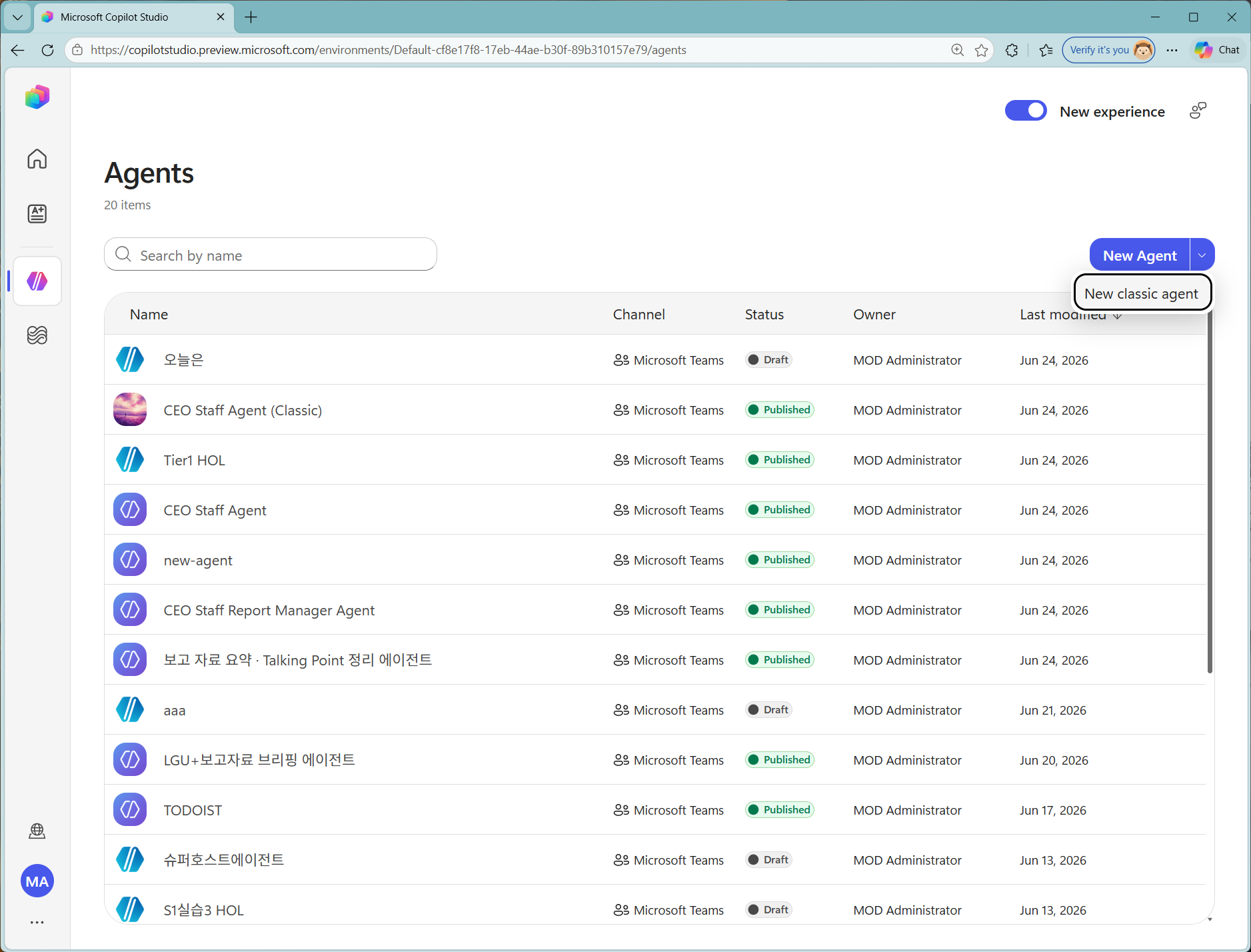This screenshot has height=952, width=1251.
Task: Open the favorites list icon
Action: tap(1046, 50)
